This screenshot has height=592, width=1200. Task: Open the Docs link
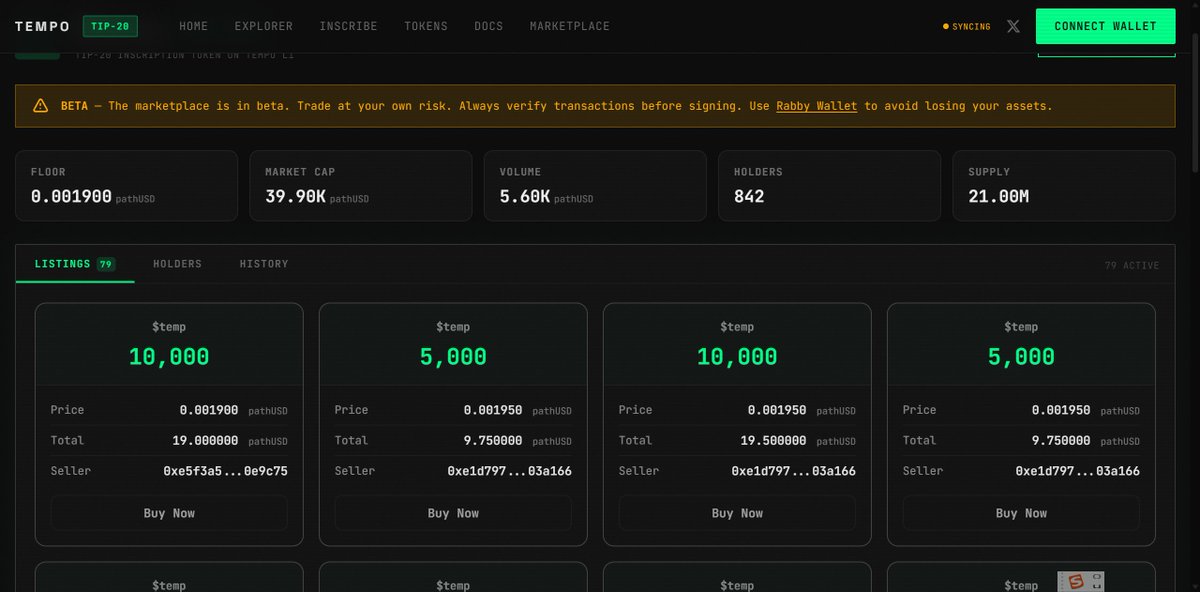tap(489, 26)
